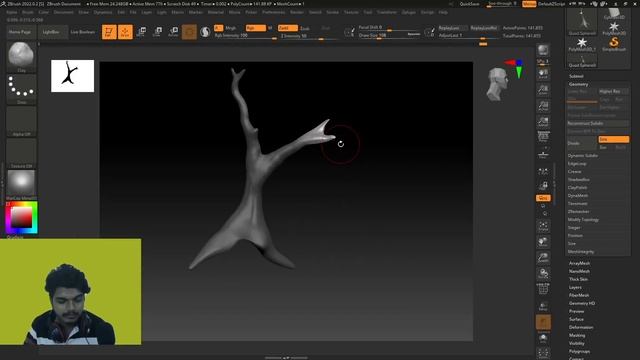Open the Preferences menu
The width and height of the screenshot is (640, 360).
click(273, 12)
